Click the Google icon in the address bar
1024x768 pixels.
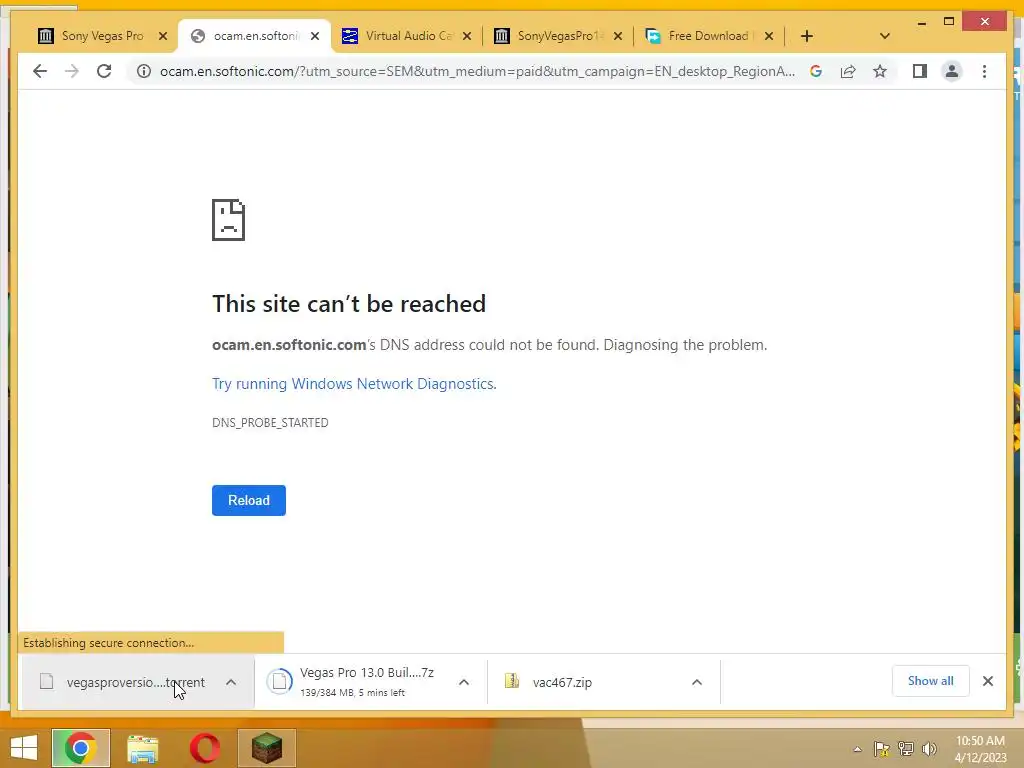816,71
